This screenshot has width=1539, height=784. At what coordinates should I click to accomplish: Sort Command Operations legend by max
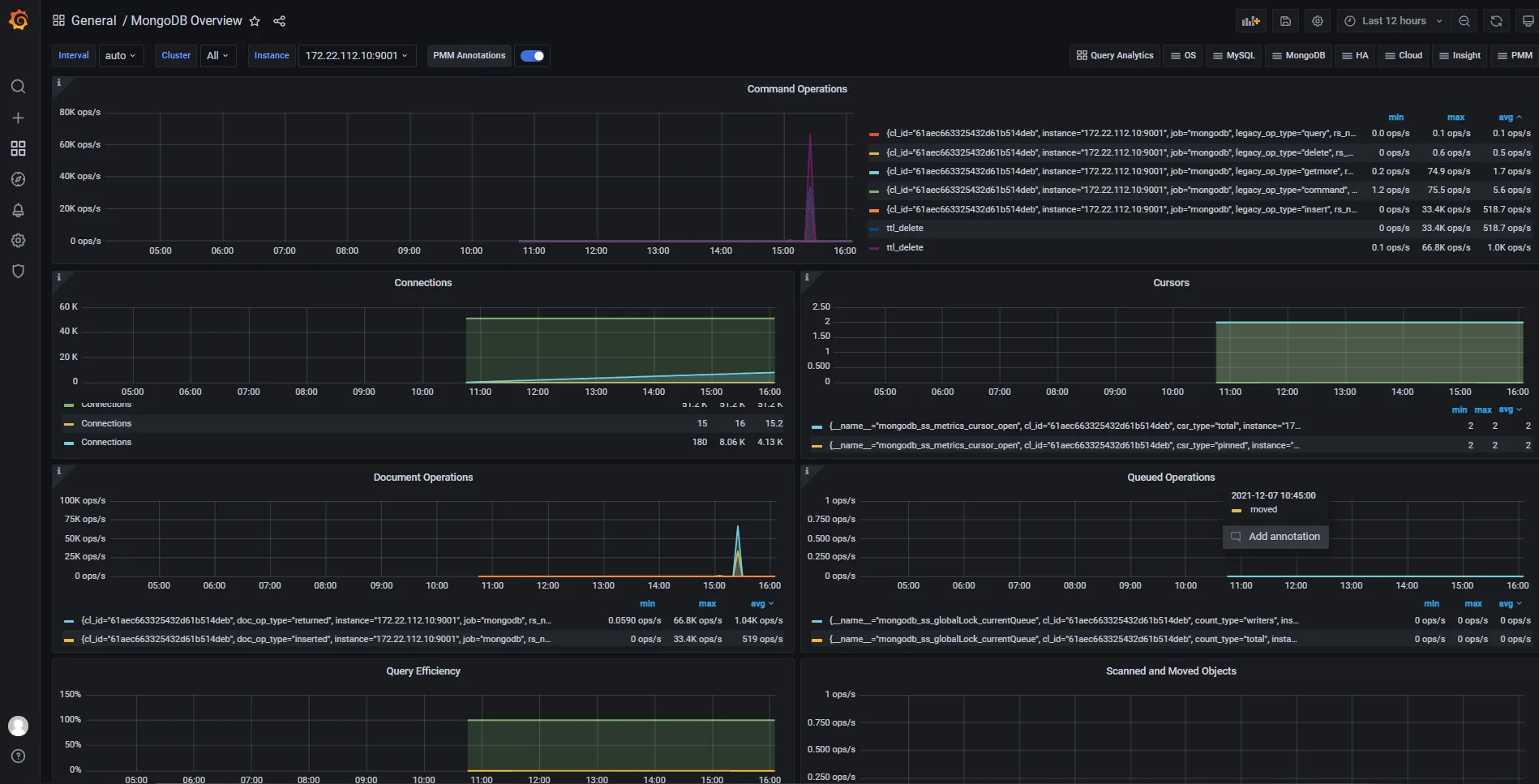pos(1455,118)
